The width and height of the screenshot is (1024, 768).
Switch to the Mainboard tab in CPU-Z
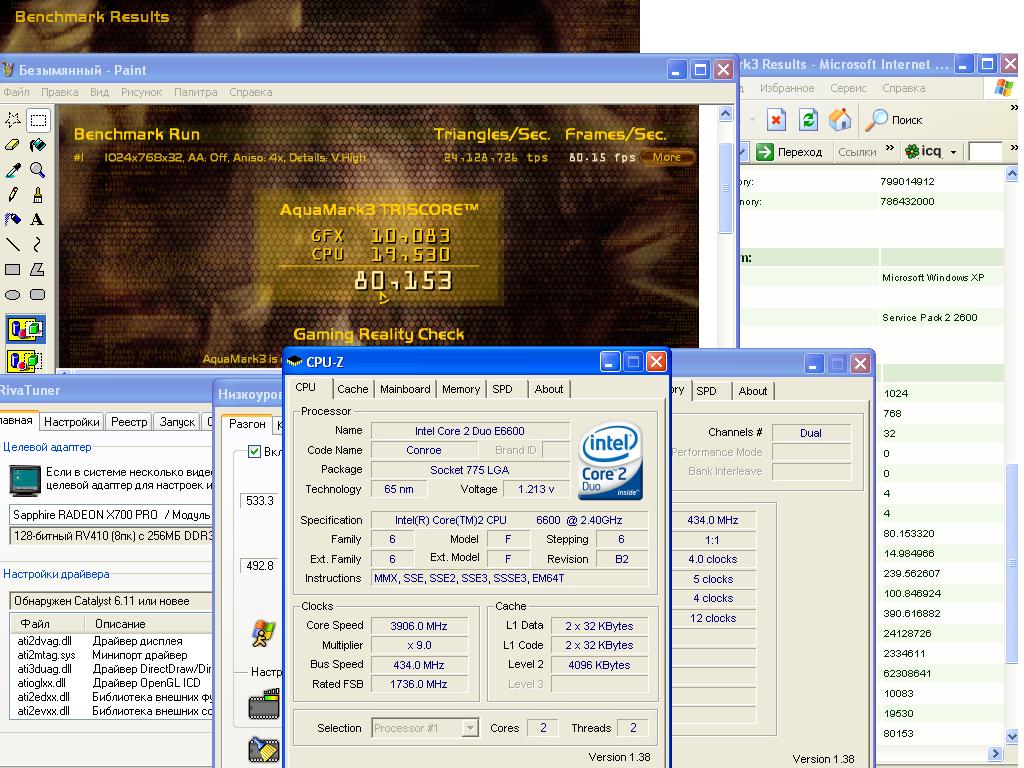pos(405,389)
